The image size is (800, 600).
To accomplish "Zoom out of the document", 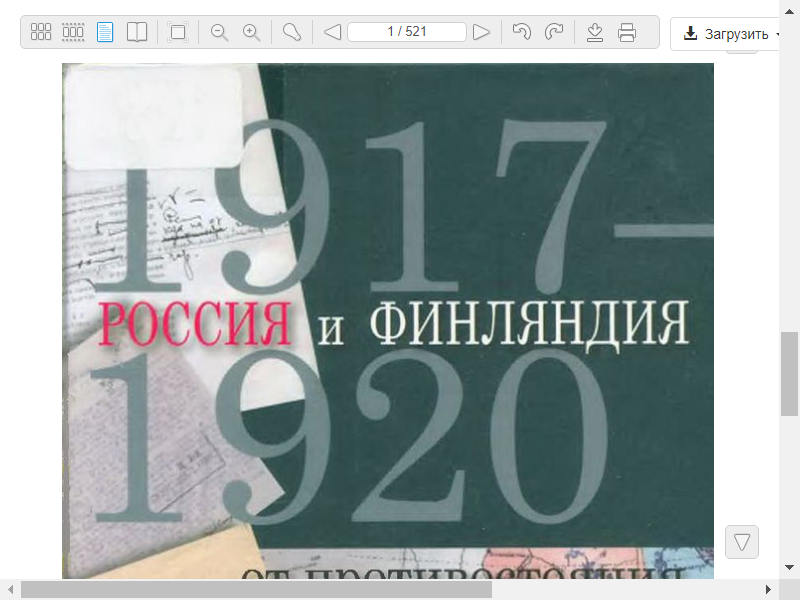I will coord(219,32).
